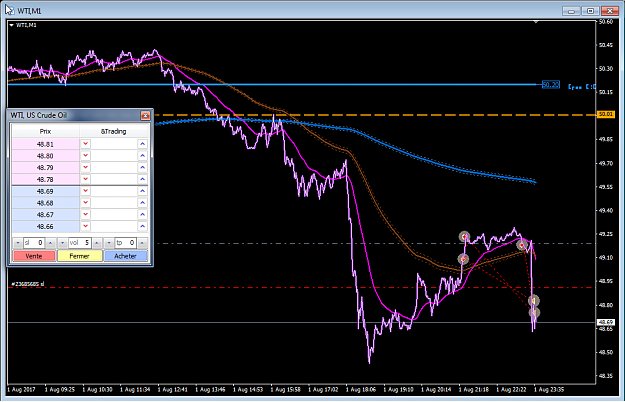Click blue buy arrow on 48.80 row
The image size is (625, 402).
(x=143, y=155)
